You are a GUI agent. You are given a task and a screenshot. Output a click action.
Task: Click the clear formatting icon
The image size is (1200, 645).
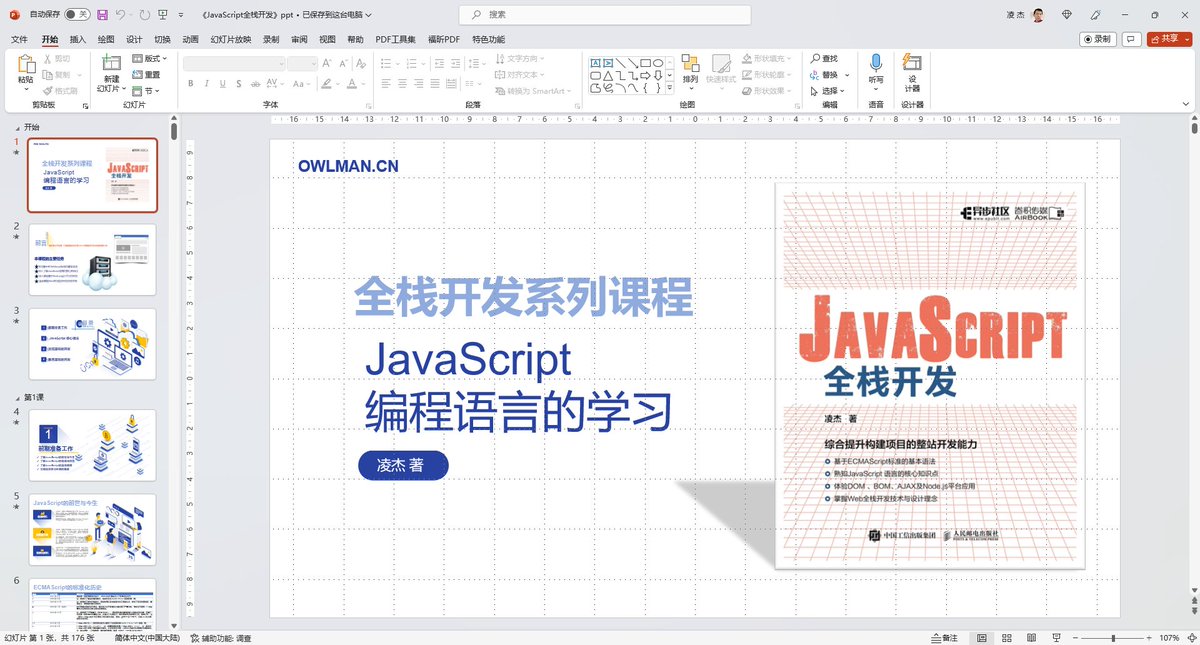click(x=360, y=63)
